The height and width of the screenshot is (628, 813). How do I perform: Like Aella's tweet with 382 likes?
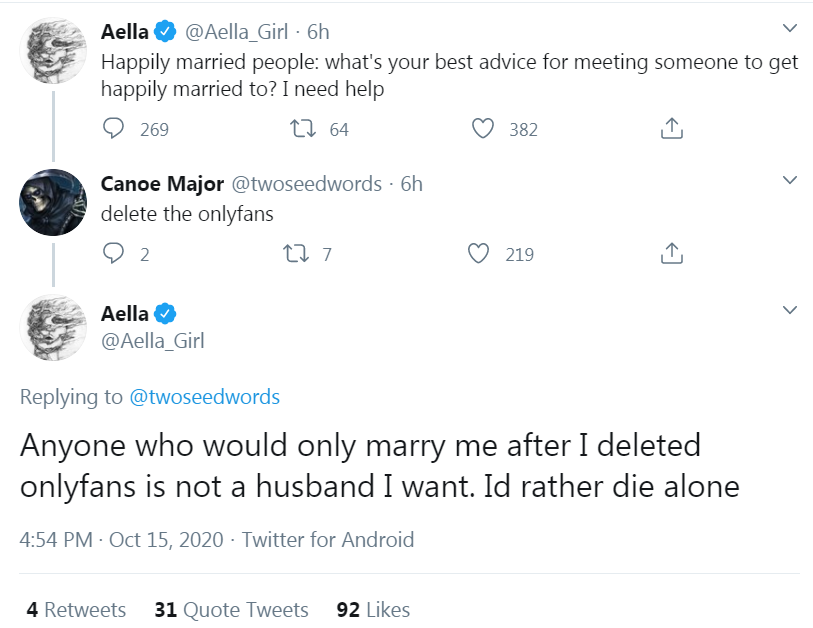pos(483,129)
